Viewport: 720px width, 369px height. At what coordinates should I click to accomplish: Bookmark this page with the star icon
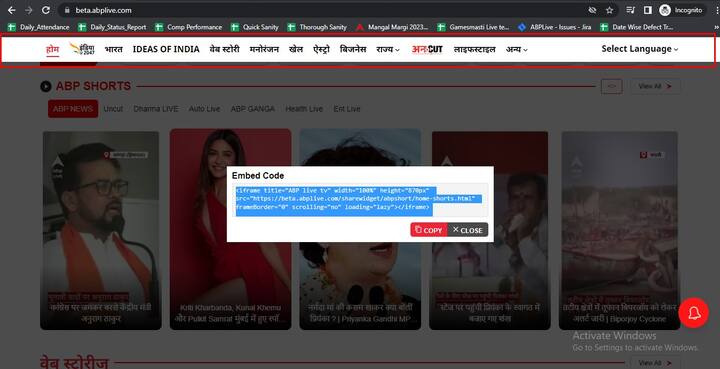[609, 10]
